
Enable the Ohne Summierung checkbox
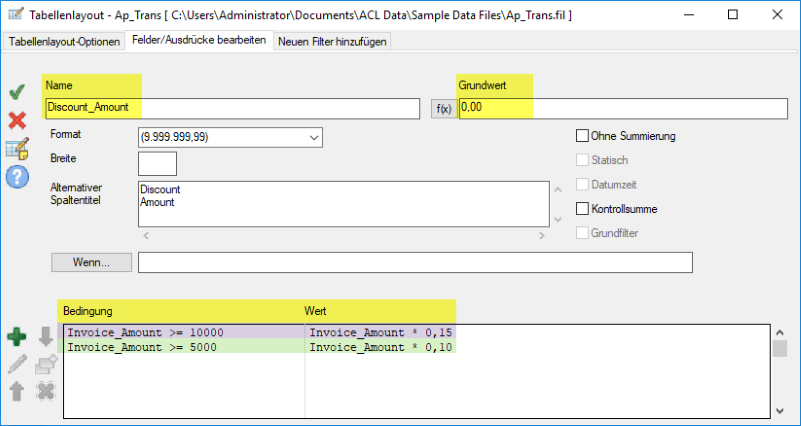(582, 136)
